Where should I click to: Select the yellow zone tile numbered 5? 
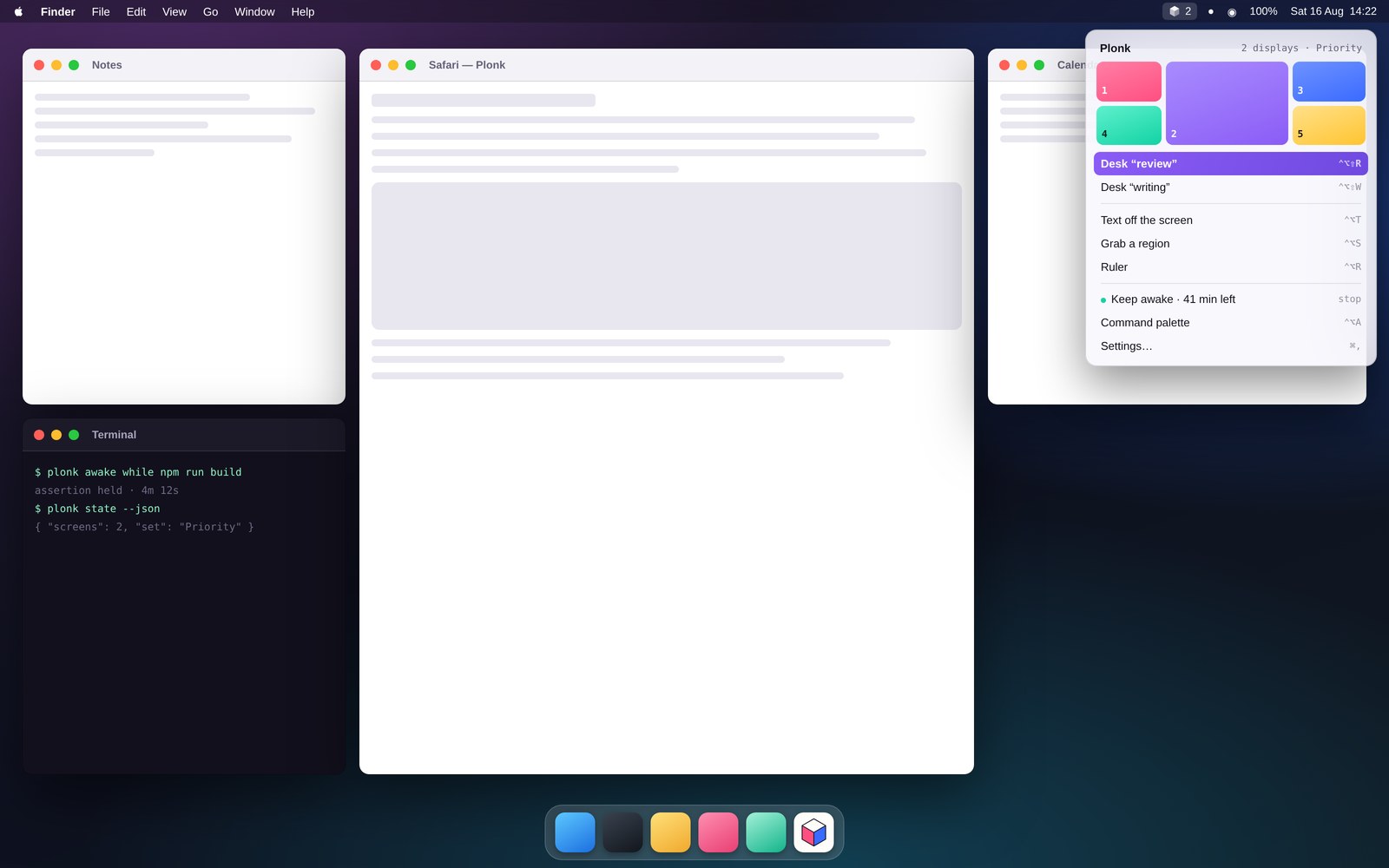(x=1328, y=125)
